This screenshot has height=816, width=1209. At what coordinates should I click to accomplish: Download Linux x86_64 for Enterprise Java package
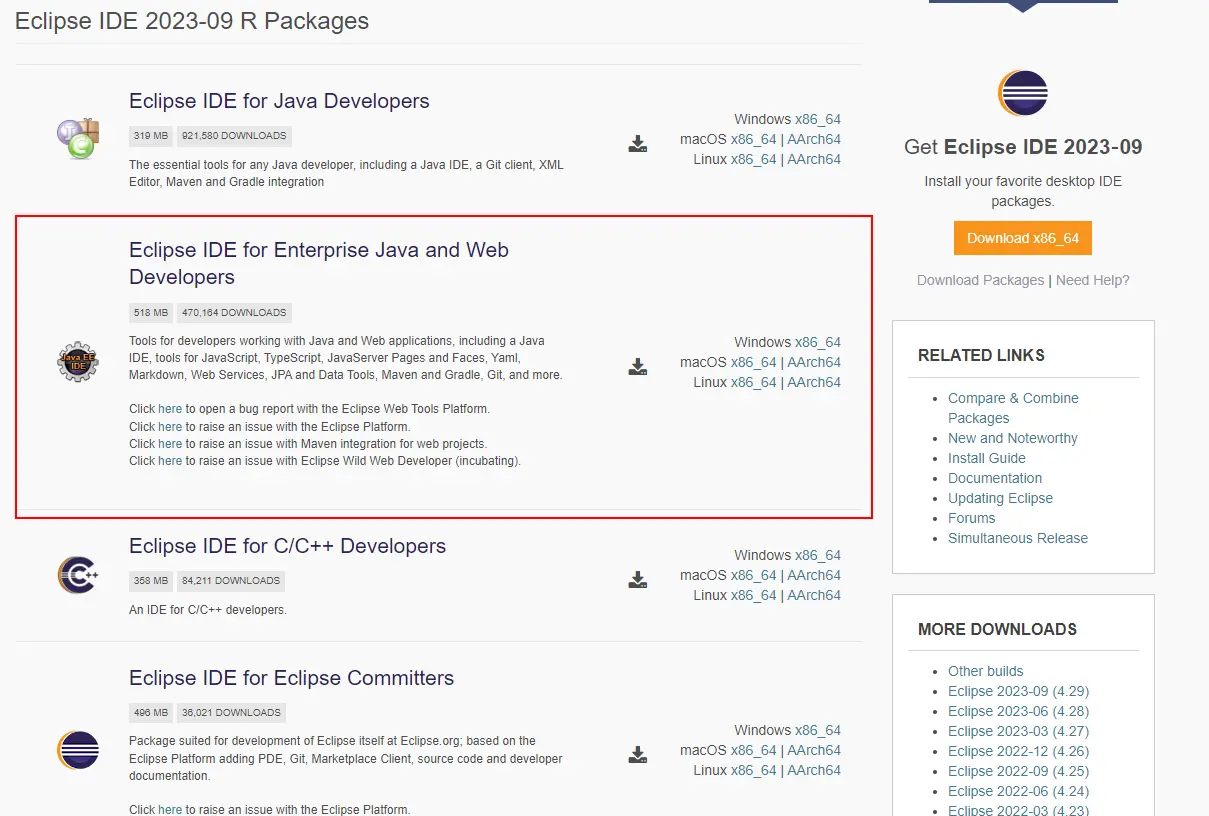[x=754, y=382]
